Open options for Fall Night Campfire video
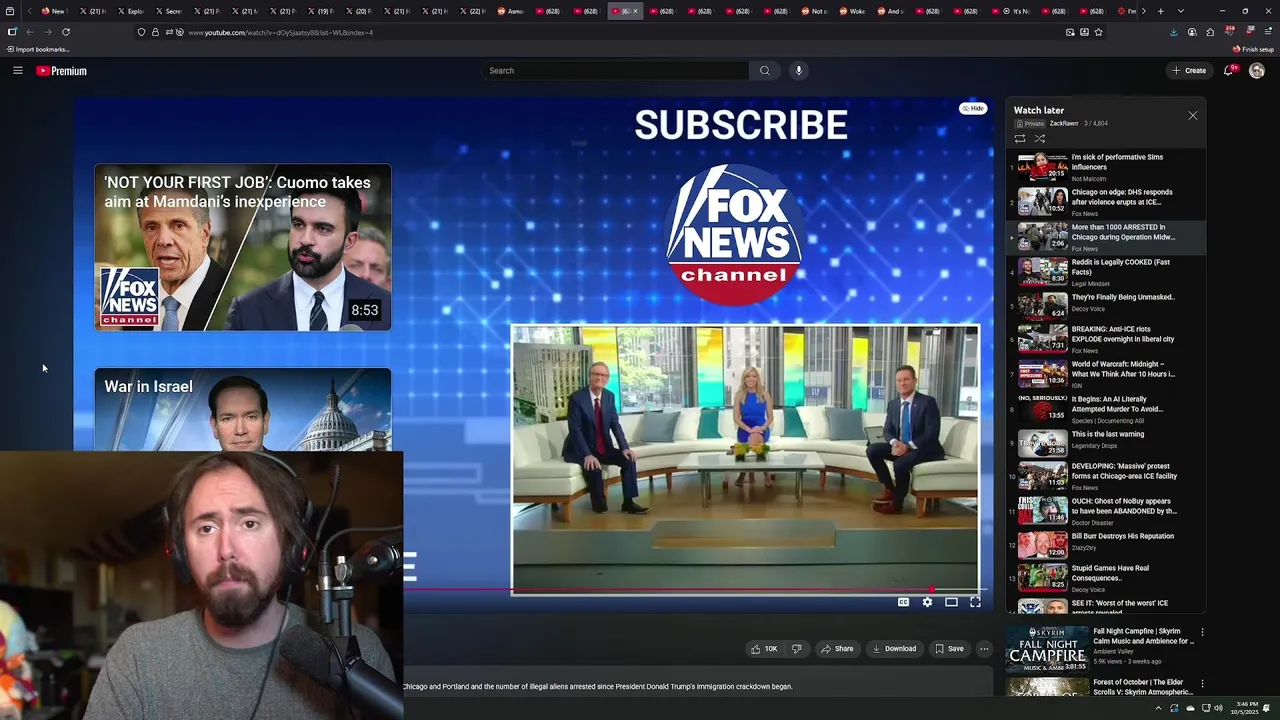1280x720 pixels. (x=1202, y=633)
